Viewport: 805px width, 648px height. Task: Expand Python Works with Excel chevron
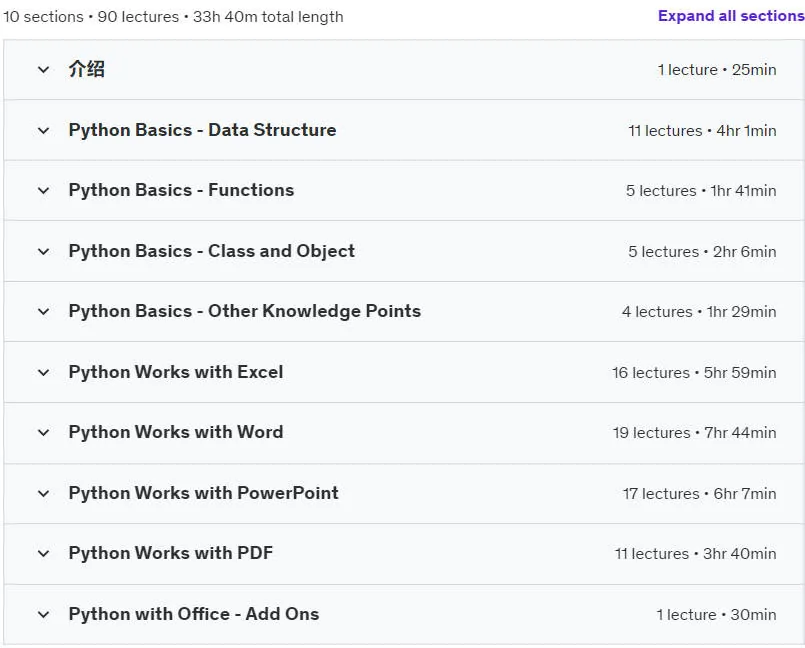pyautogui.click(x=44, y=372)
